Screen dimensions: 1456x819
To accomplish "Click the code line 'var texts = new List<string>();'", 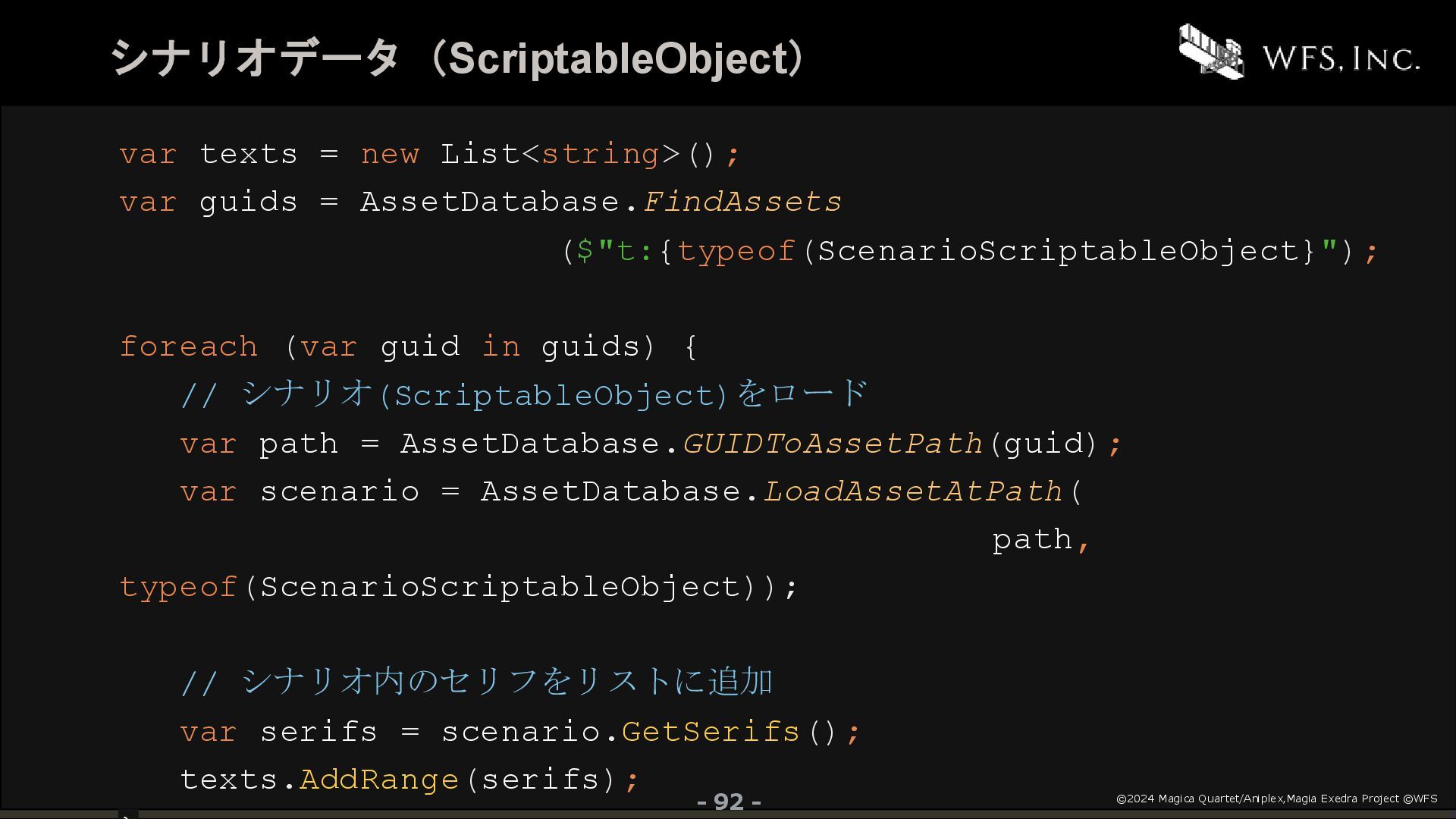I will pos(429,154).
